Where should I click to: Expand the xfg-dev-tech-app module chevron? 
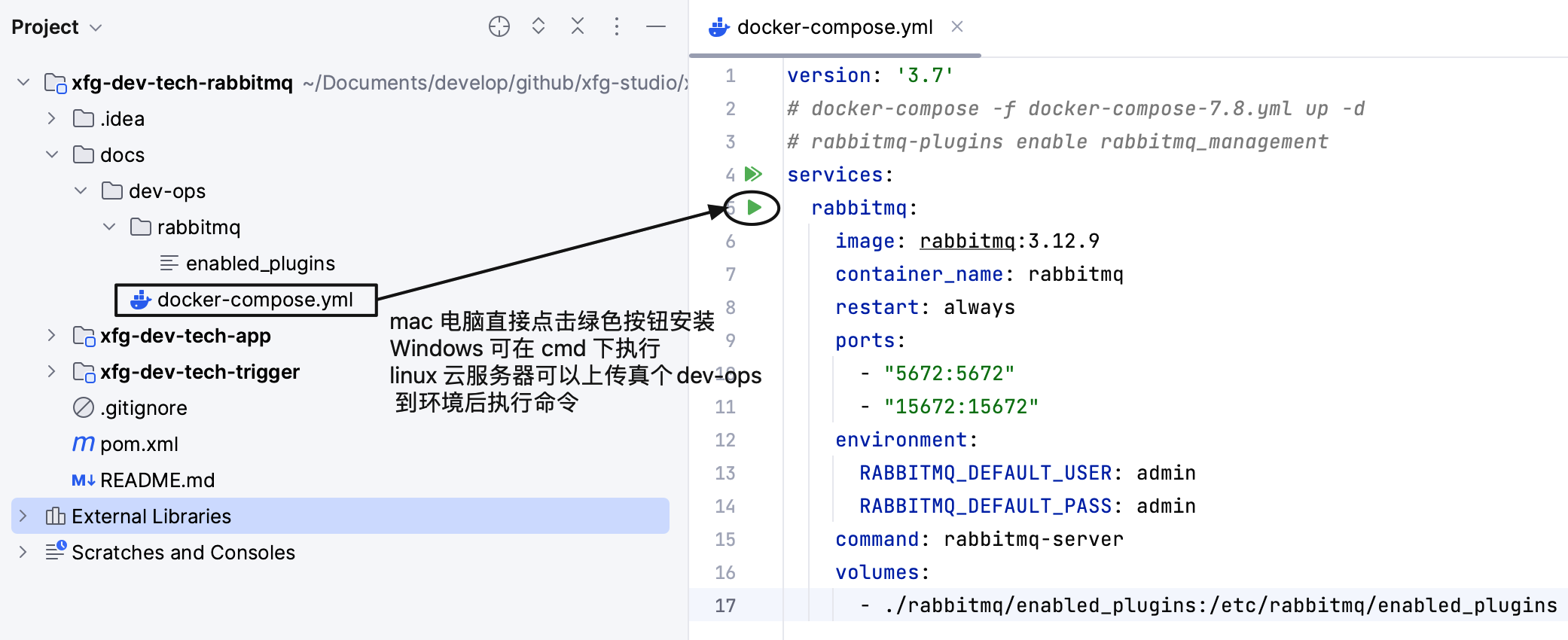coord(51,335)
